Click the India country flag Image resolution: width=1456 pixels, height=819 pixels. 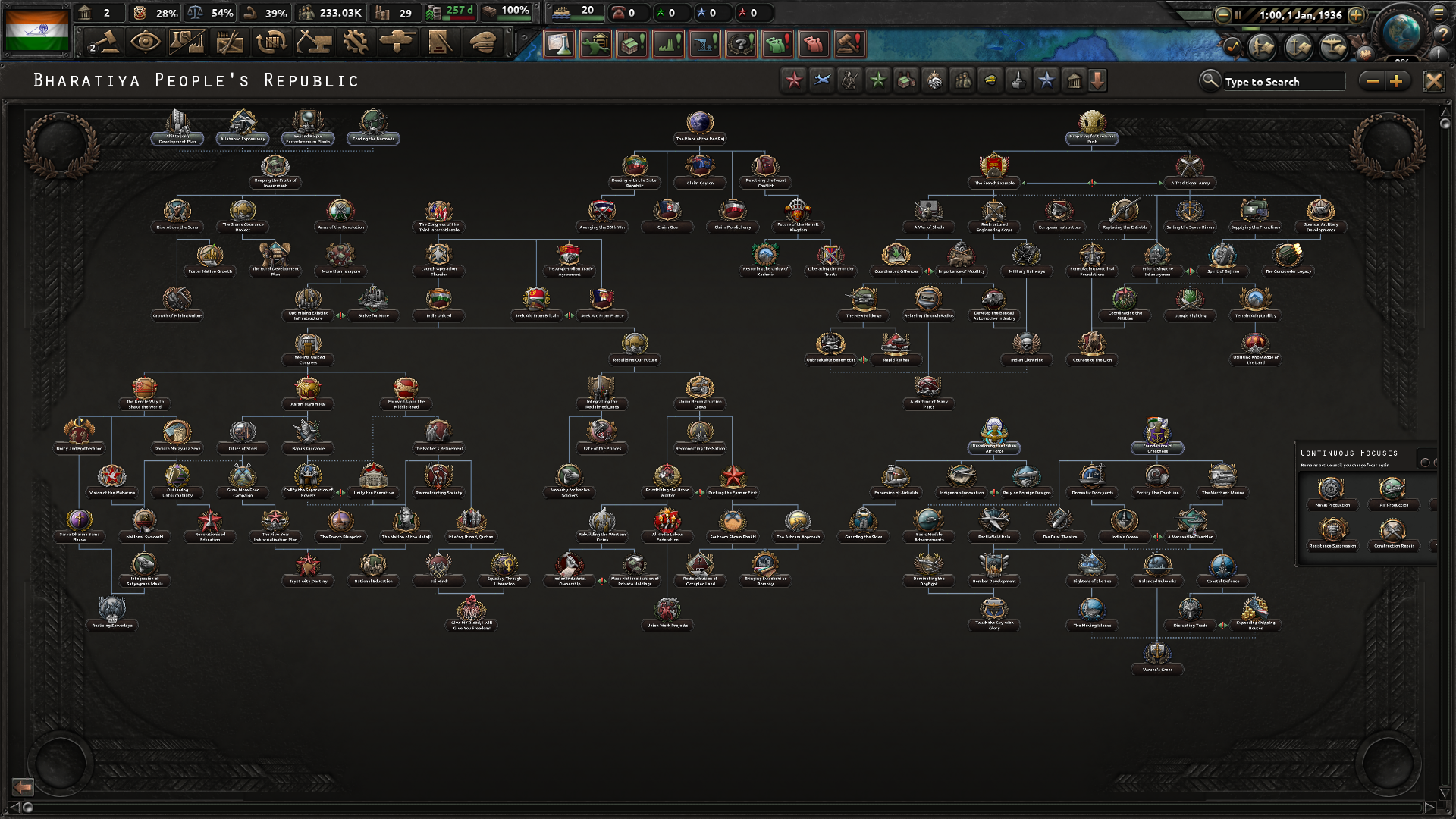coord(36,29)
